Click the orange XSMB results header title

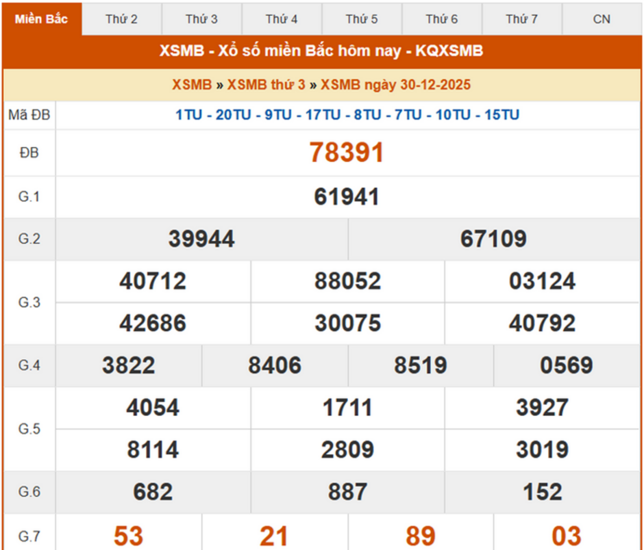pyautogui.click(x=321, y=51)
